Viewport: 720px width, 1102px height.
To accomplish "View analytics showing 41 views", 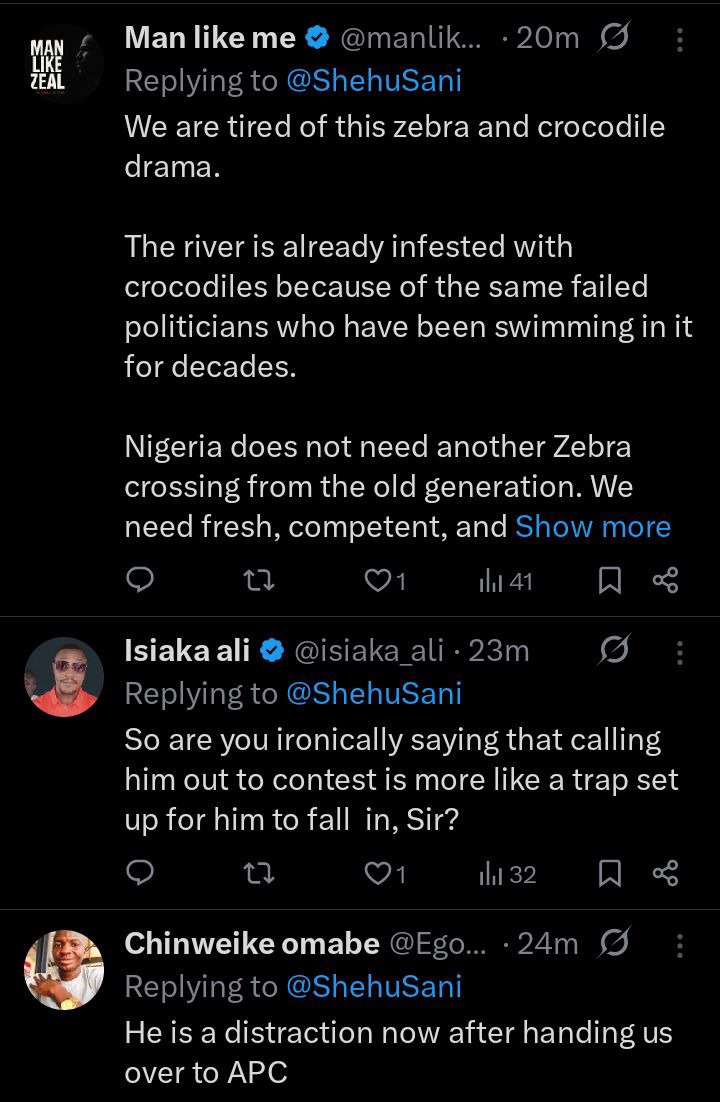I will [506, 581].
